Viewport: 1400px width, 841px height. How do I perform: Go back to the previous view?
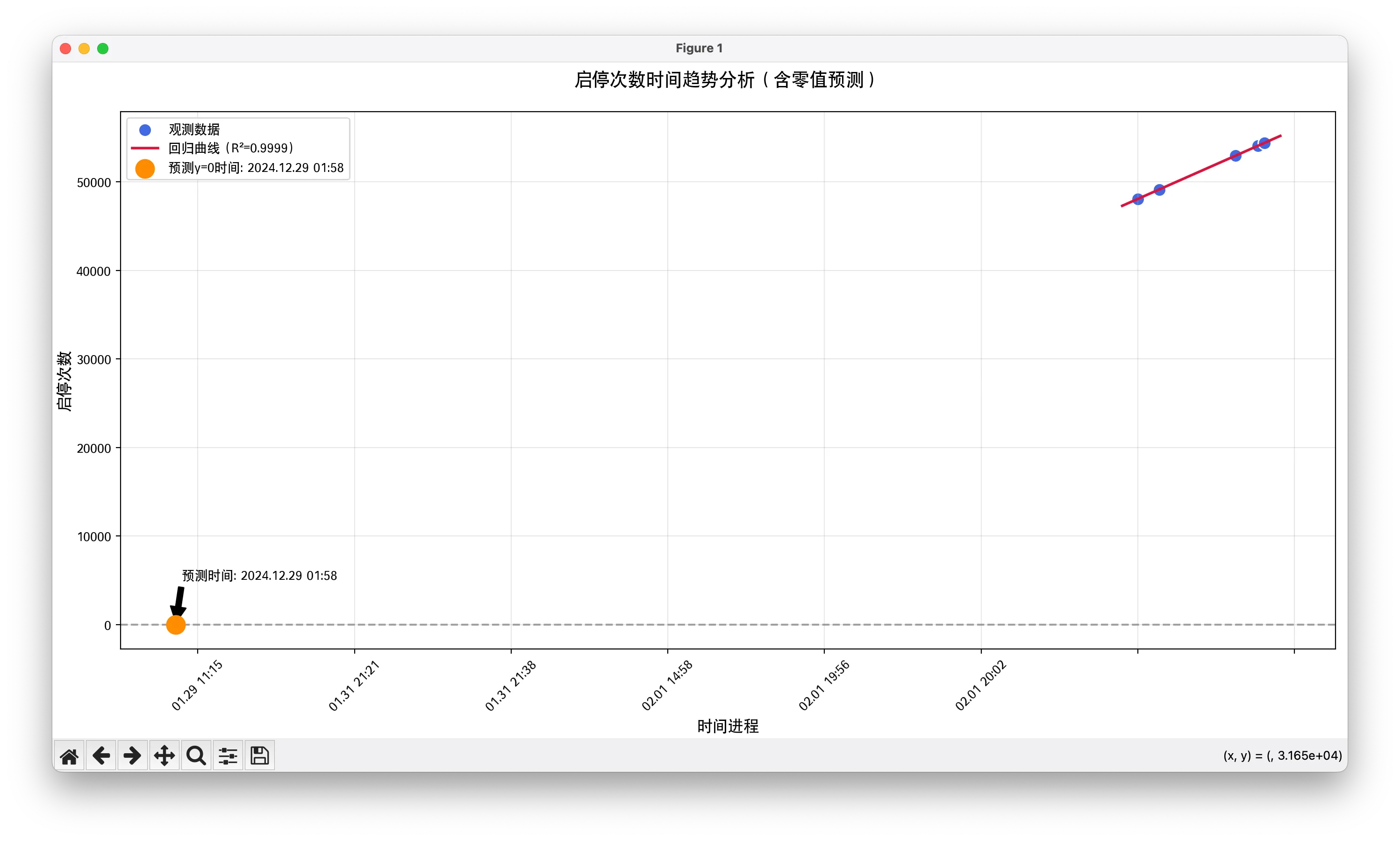tap(101, 755)
